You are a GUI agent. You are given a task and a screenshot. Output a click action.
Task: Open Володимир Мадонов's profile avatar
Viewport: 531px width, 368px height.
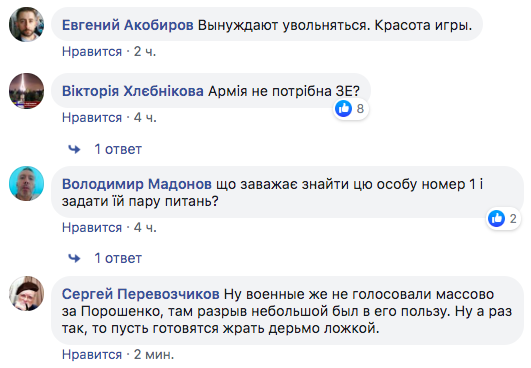click(x=26, y=183)
